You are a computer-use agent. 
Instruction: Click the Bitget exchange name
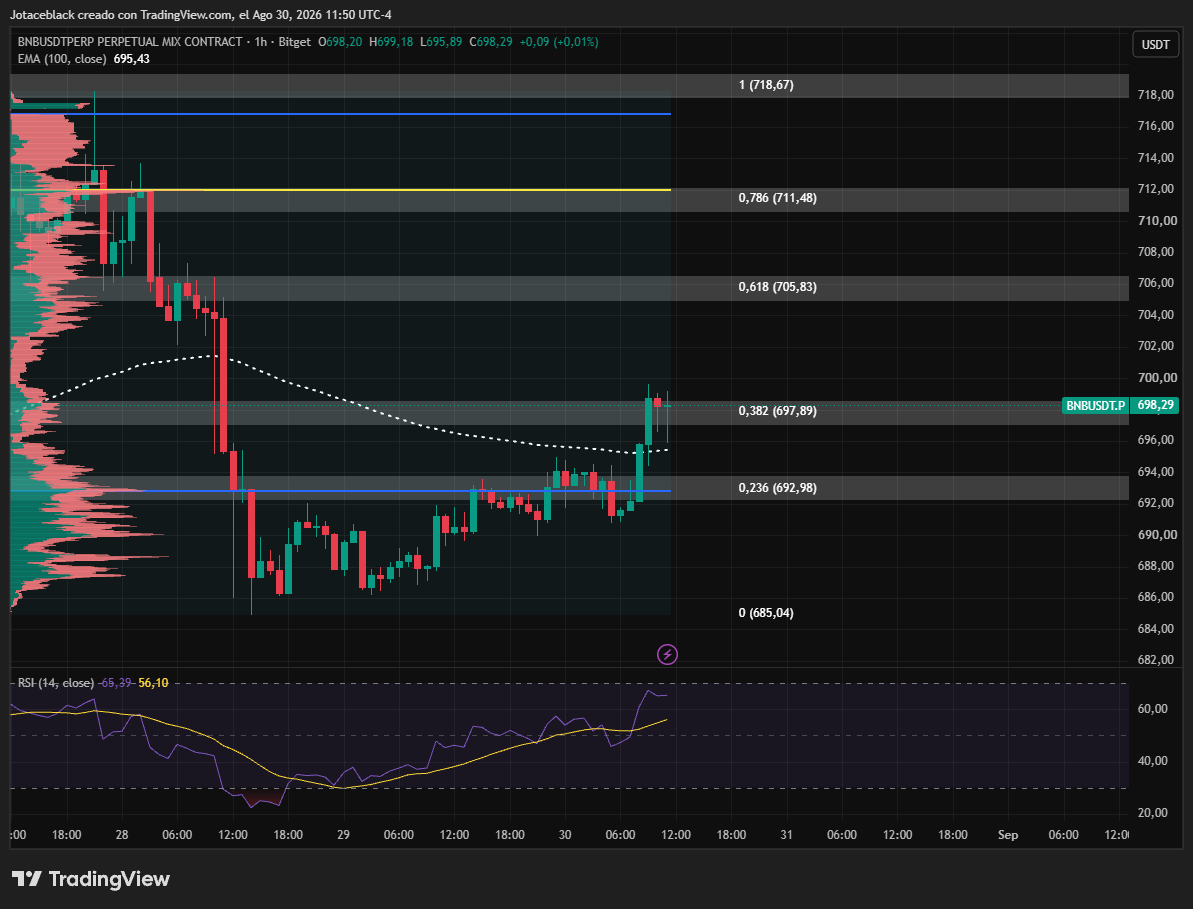pyautogui.click(x=294, y=42)
